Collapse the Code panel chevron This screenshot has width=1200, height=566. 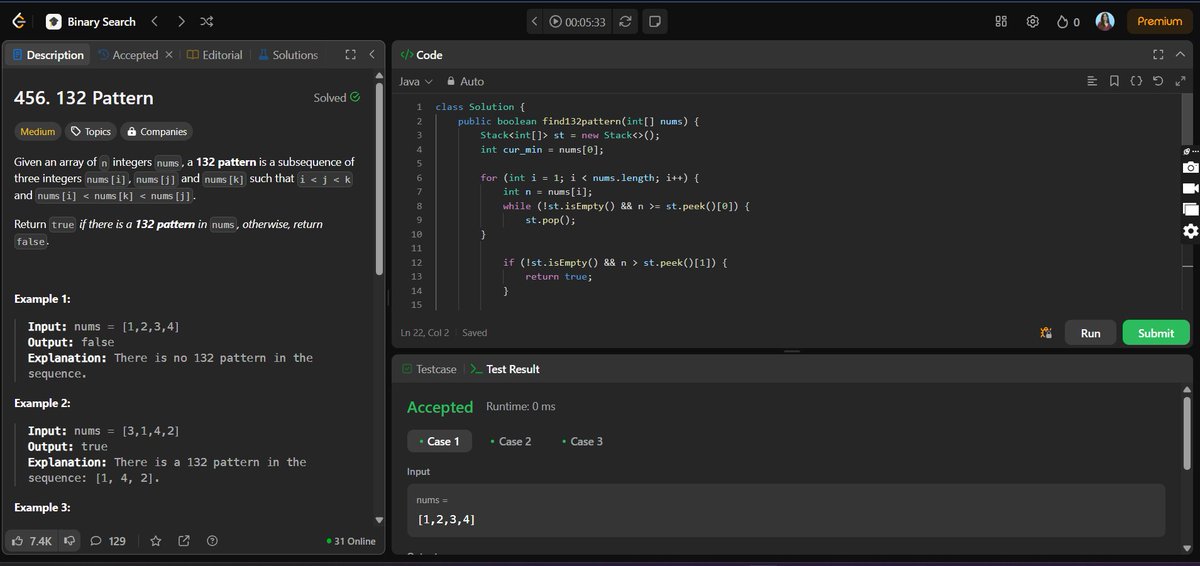(x=1180, y=55)
